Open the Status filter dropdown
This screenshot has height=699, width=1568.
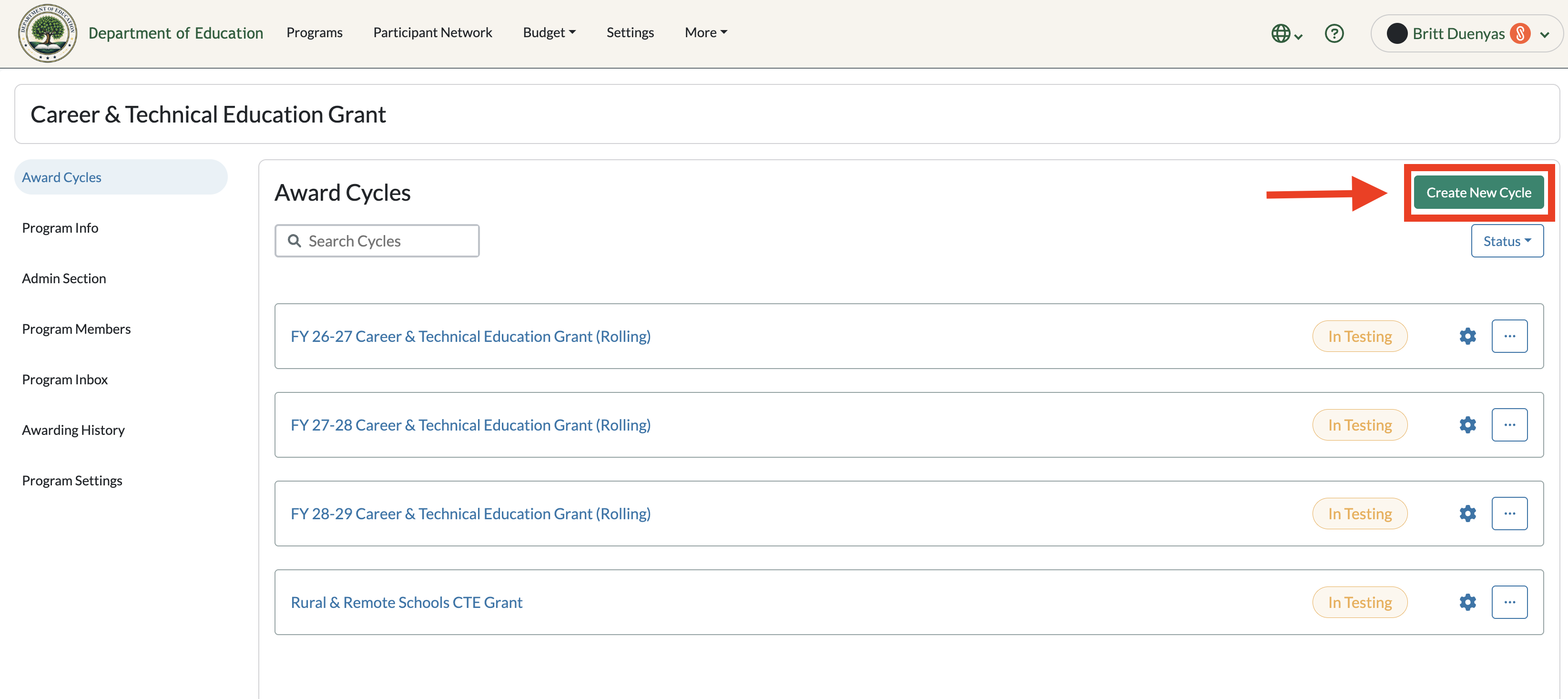1507,241
